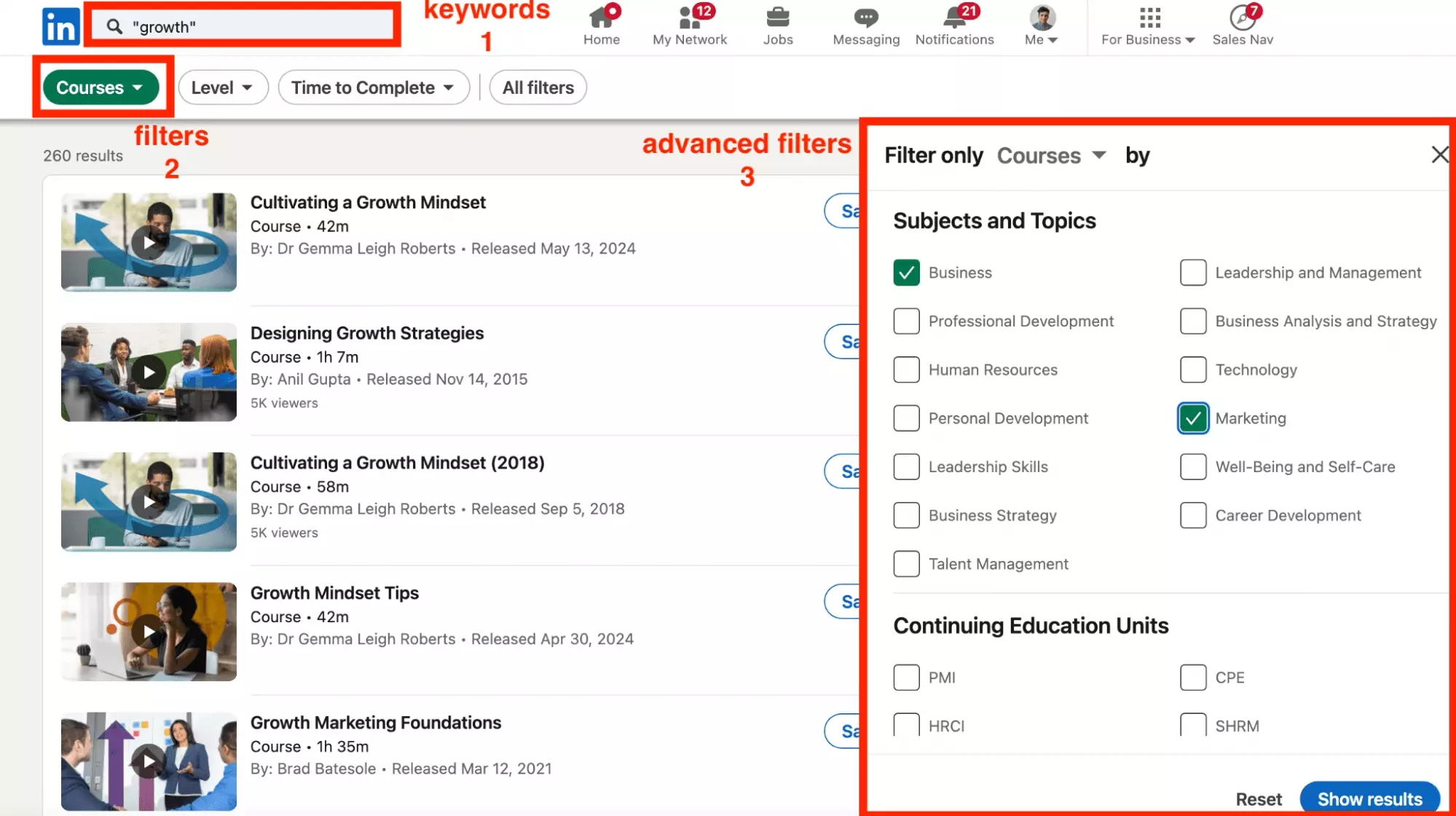The width and height of the screenshot is (1456, 816).
Task: Click the Show results button
Action: [x=1369, y=799]
